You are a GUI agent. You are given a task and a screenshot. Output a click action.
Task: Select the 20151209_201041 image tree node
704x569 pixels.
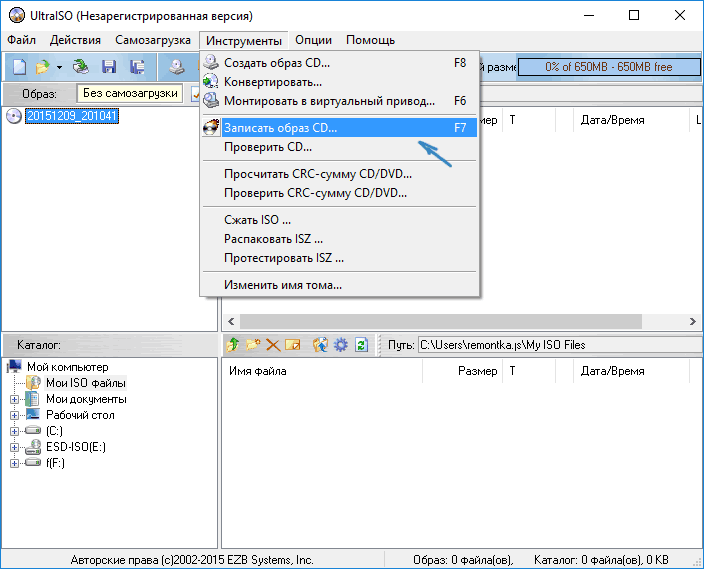coord(72,116)
